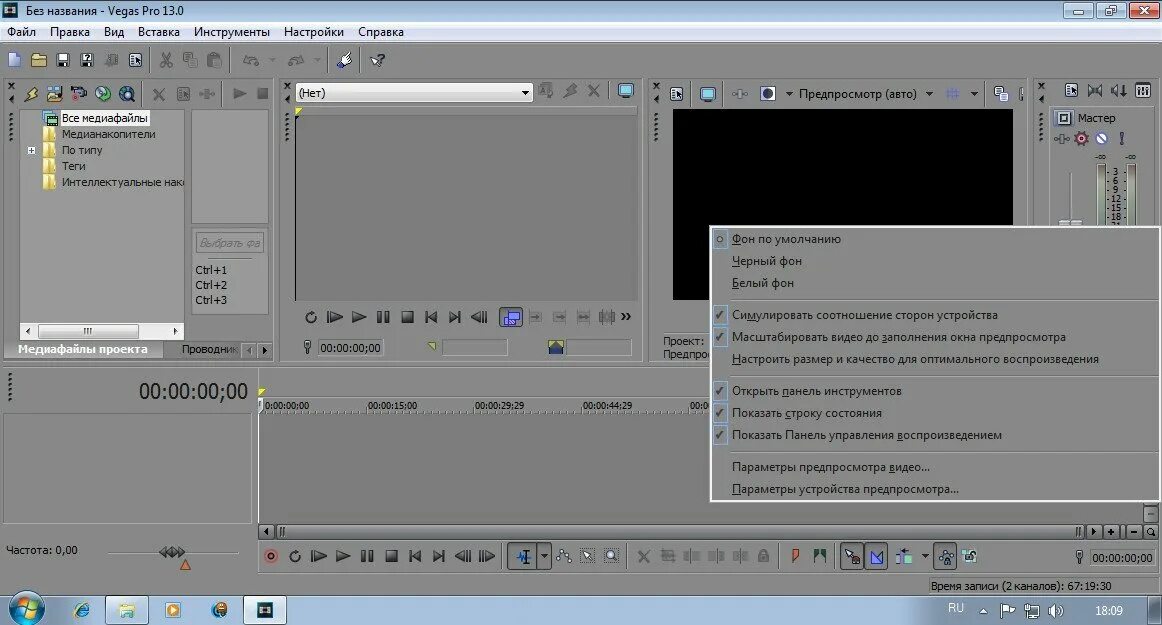Switch to the Проводник tab
This screenshot has width=1162, height=625.
209,349
